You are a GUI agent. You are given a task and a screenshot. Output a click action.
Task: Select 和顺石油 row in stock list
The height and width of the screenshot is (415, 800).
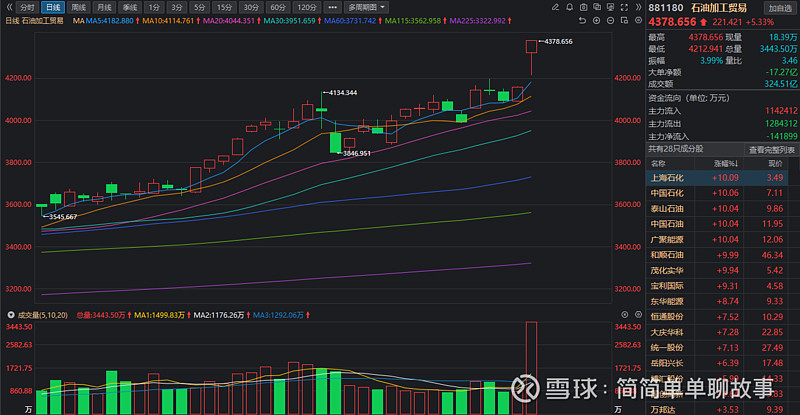(x=717, y=255)
